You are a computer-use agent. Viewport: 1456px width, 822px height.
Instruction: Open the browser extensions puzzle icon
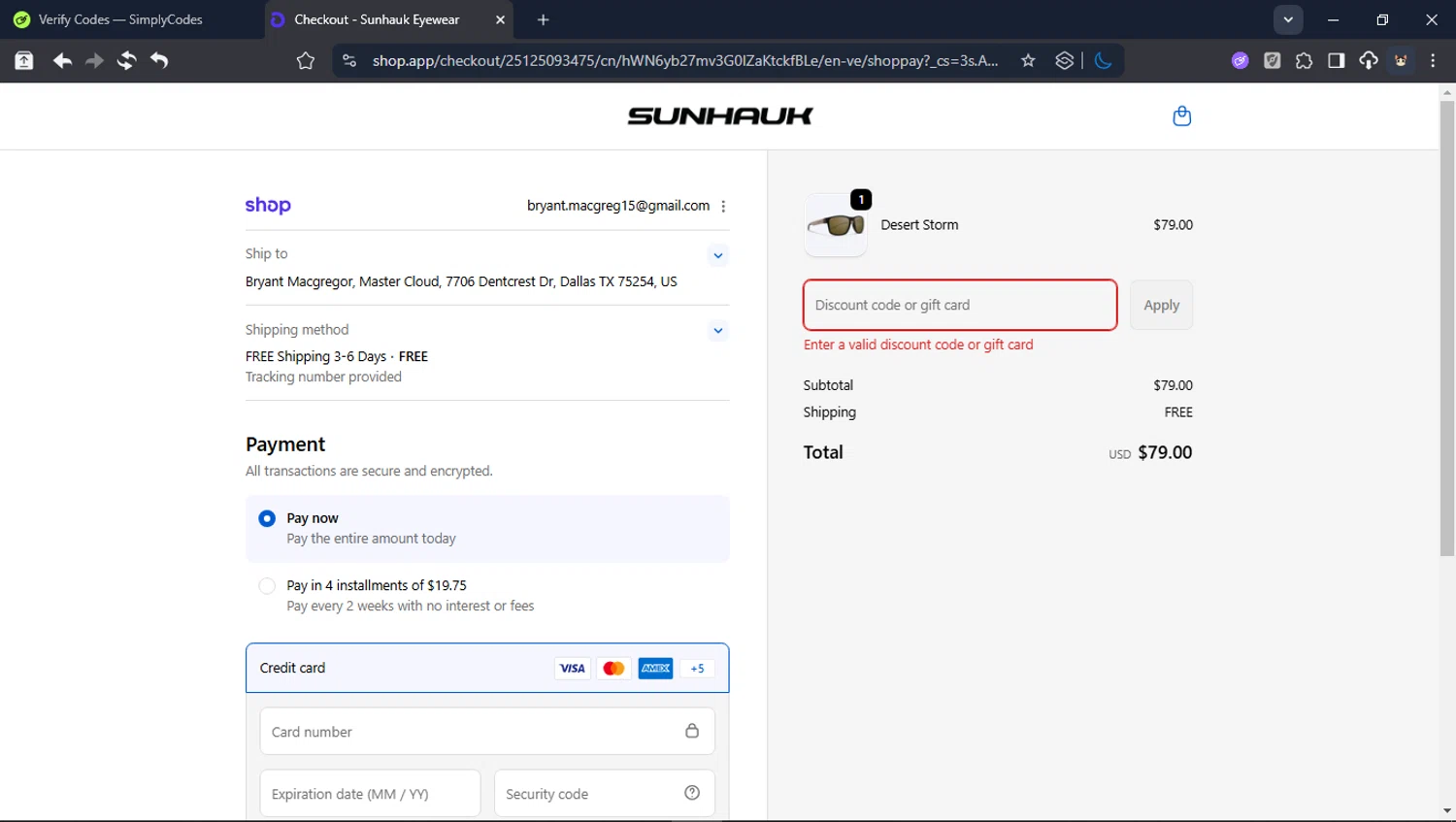tap(1304, 60)
